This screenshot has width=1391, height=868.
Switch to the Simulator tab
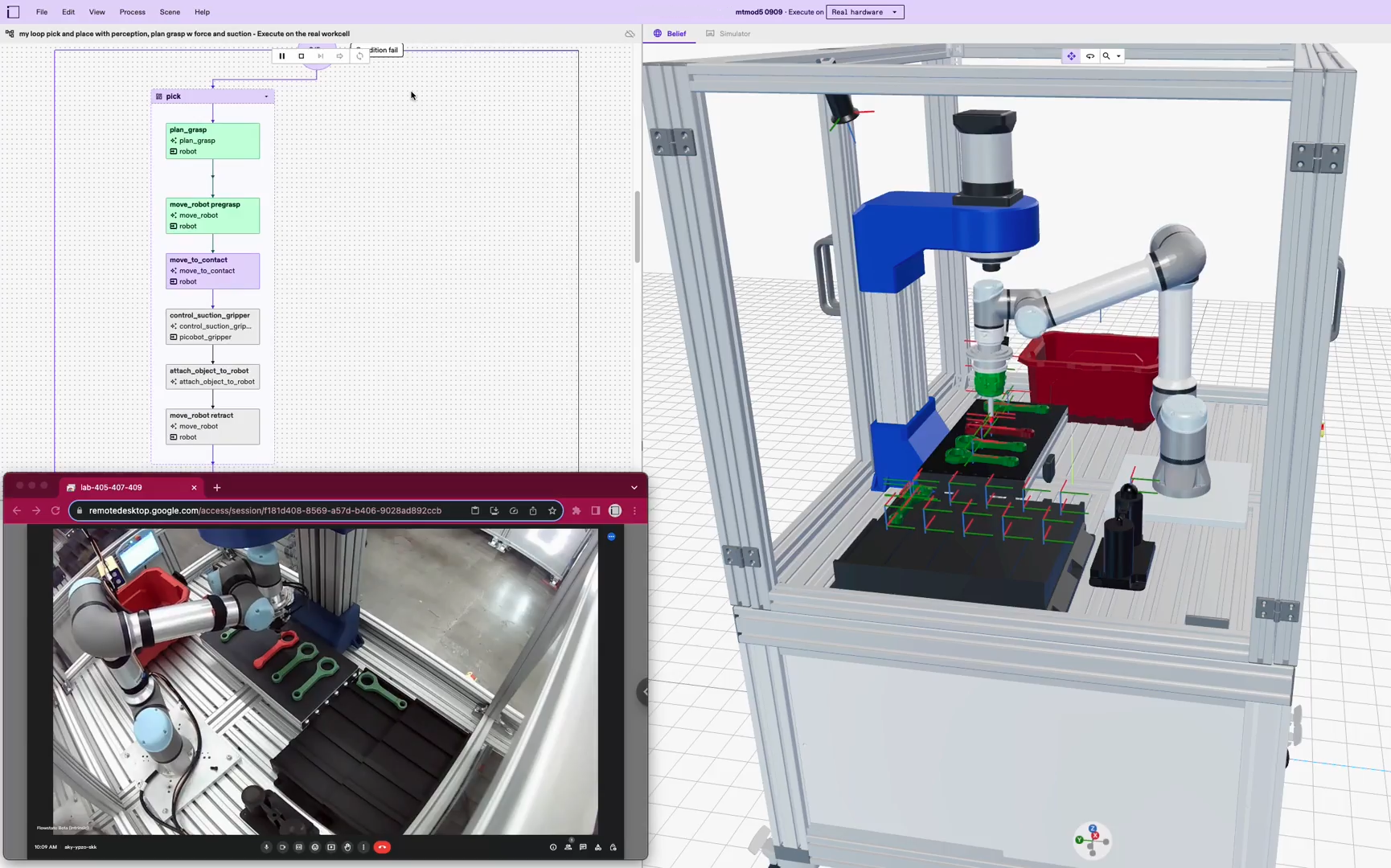pos(728,34)
